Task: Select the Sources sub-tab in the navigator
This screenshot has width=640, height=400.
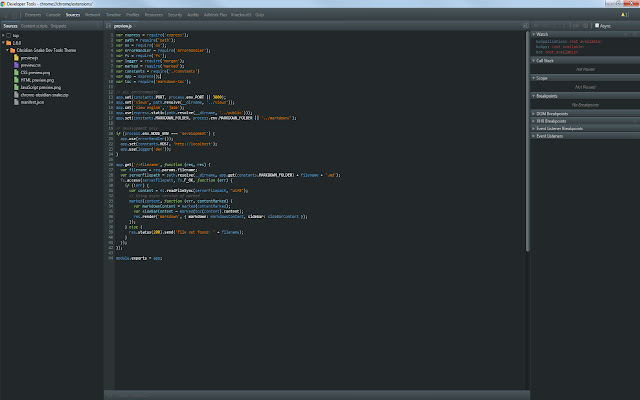Action: 10,26
